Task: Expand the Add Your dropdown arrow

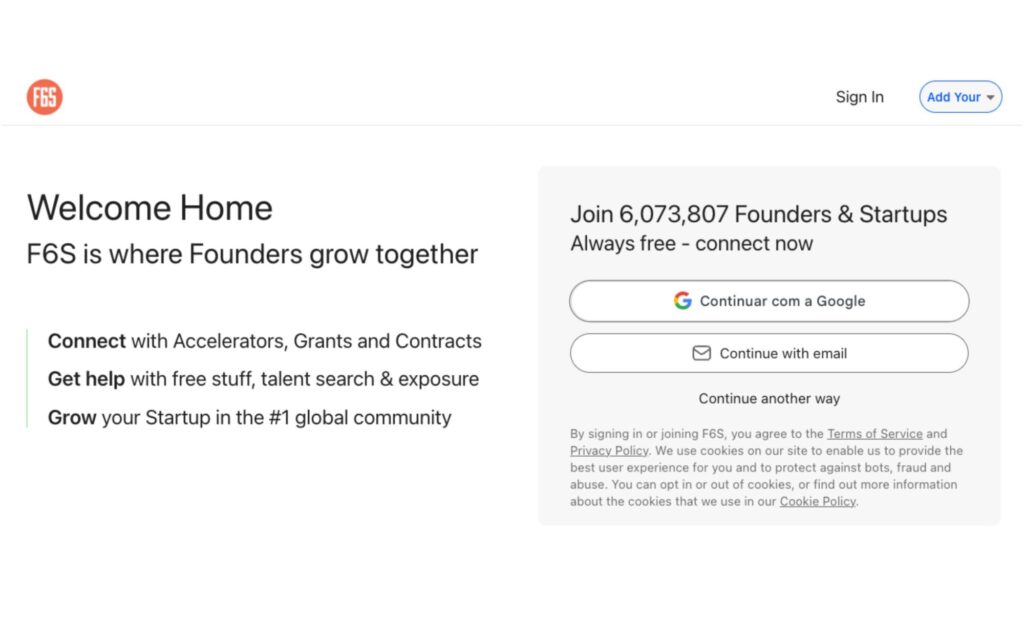Action: click(x=991, y=98)
